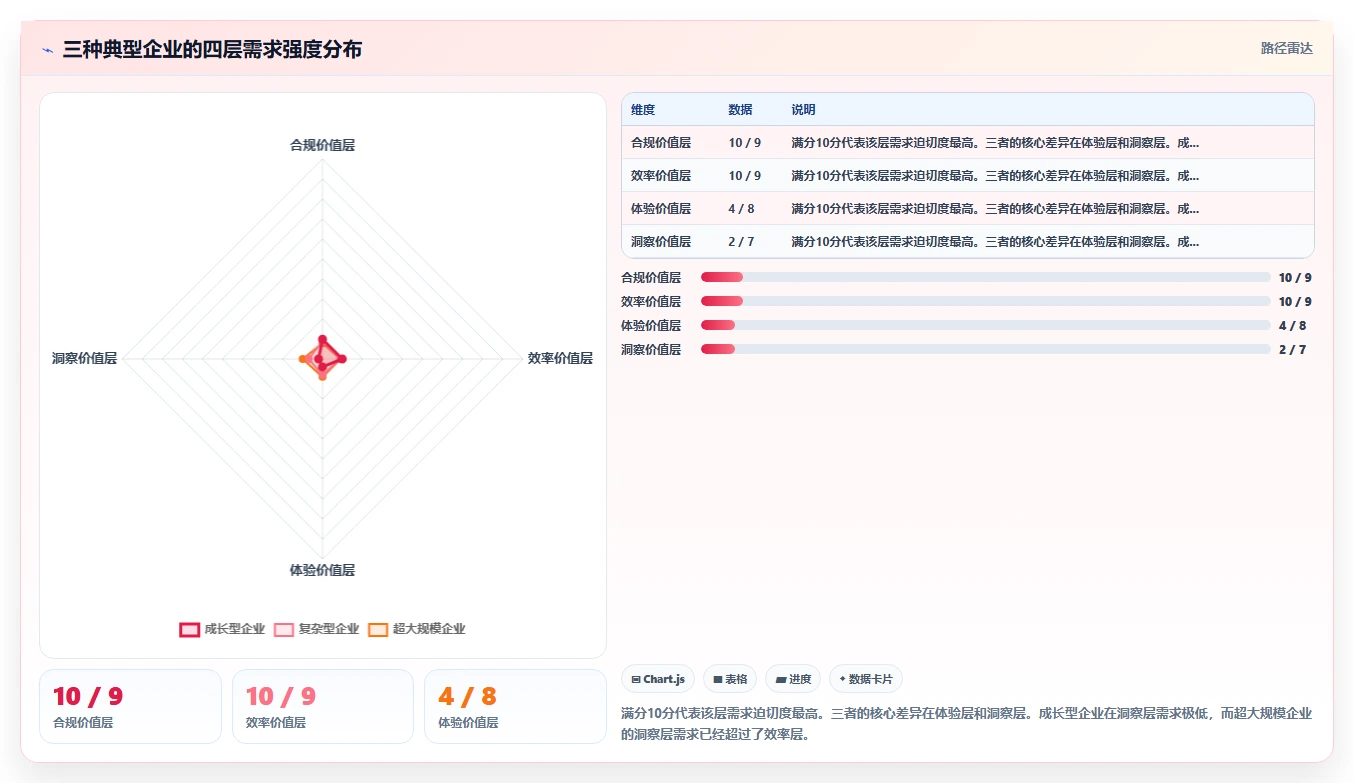Click the orange data point on radar left

[303, 358]
